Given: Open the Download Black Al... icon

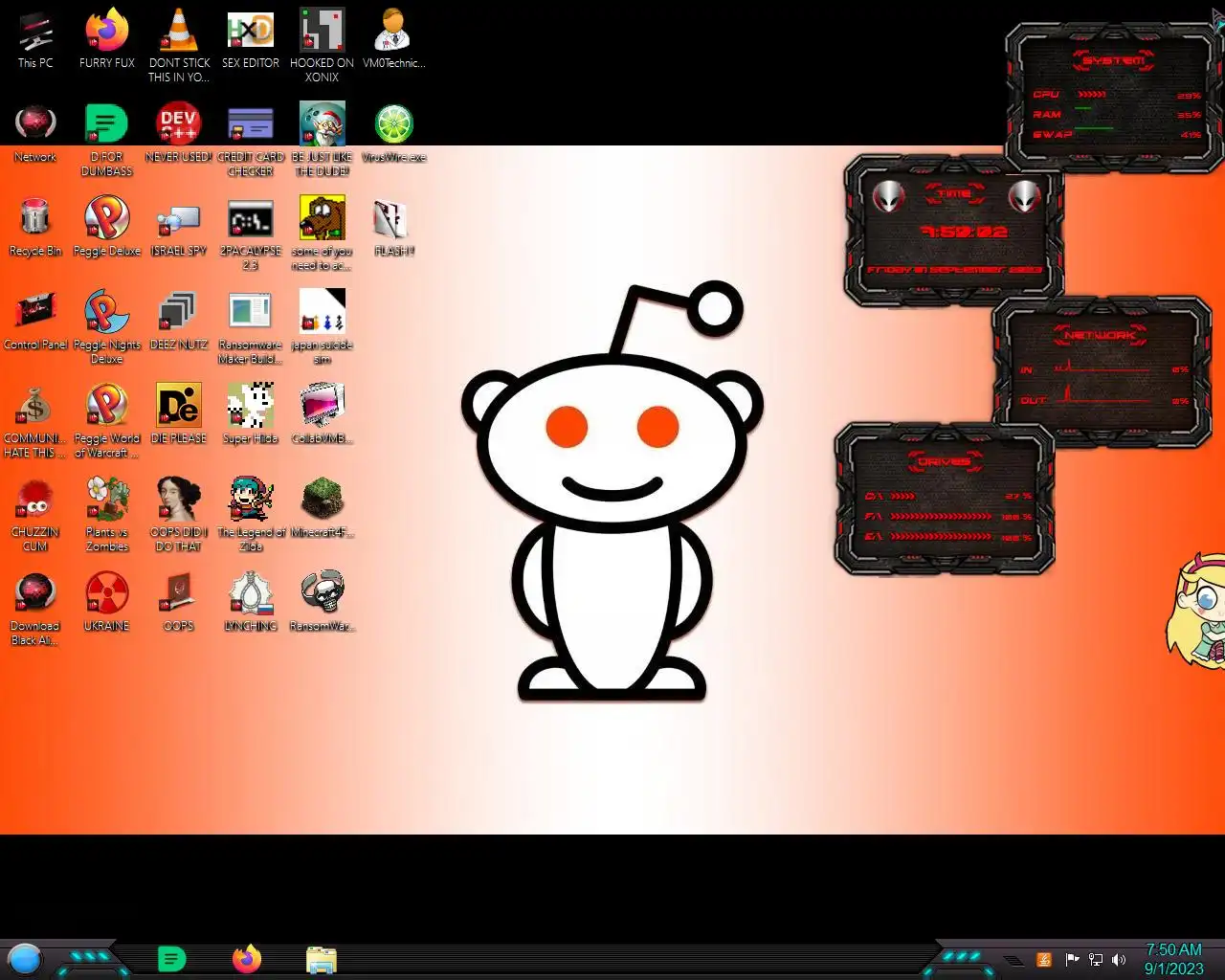Looking at the screenshot, I should (35, 609).
